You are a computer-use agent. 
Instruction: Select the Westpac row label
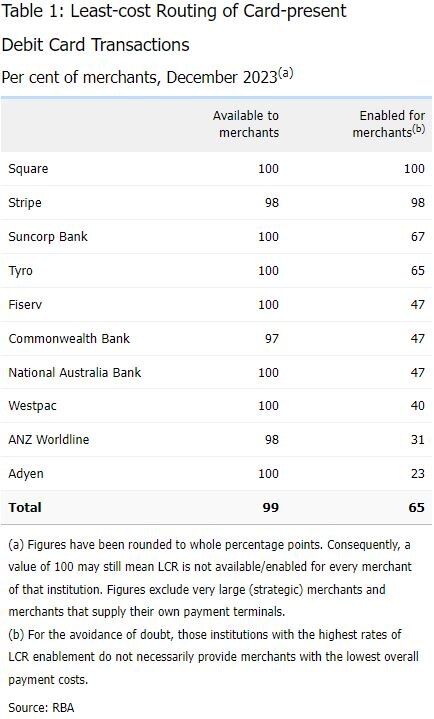coord(32,406)
